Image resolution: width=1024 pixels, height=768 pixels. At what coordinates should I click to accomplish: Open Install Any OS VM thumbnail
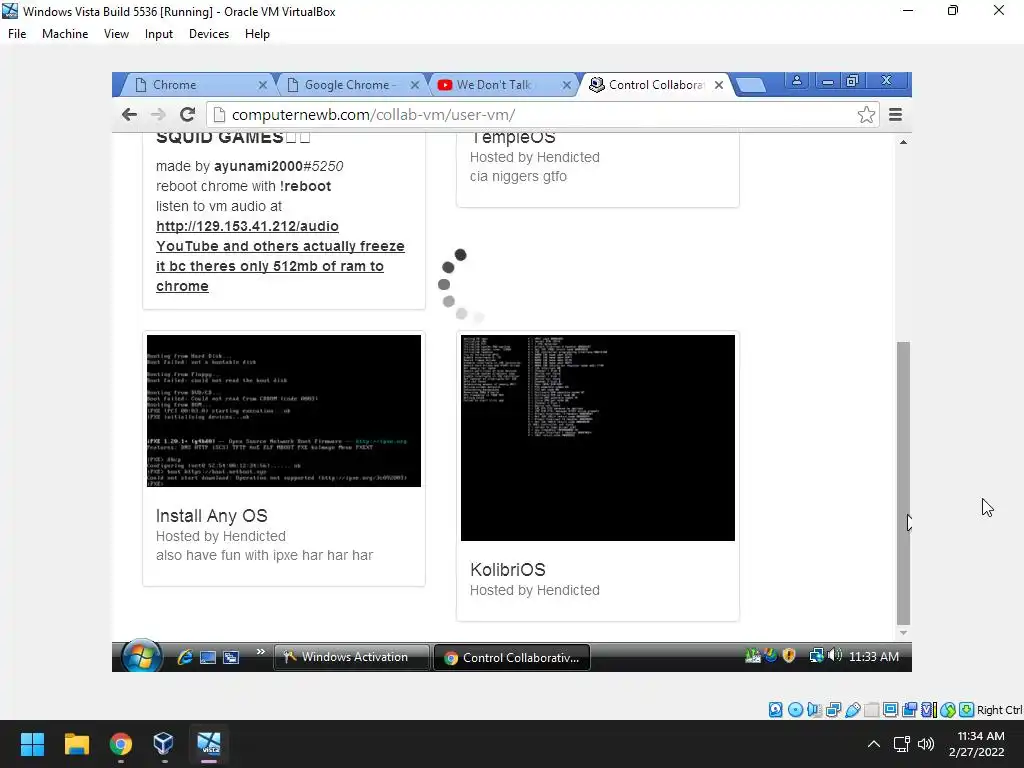click(x=284, y=411)
